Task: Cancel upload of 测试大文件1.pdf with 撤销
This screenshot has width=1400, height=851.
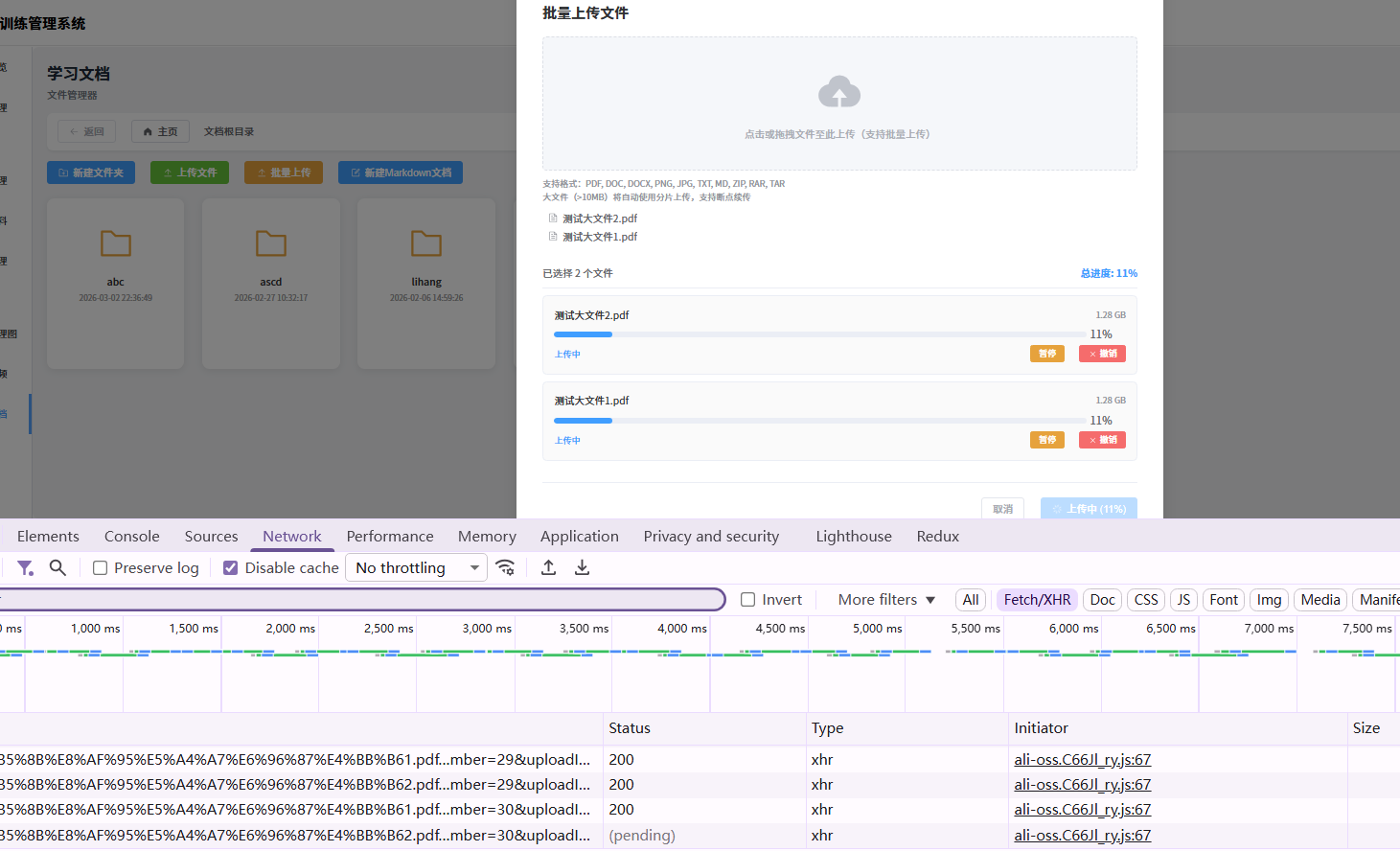Action: pyautogui.click(x=1102, y=440)
